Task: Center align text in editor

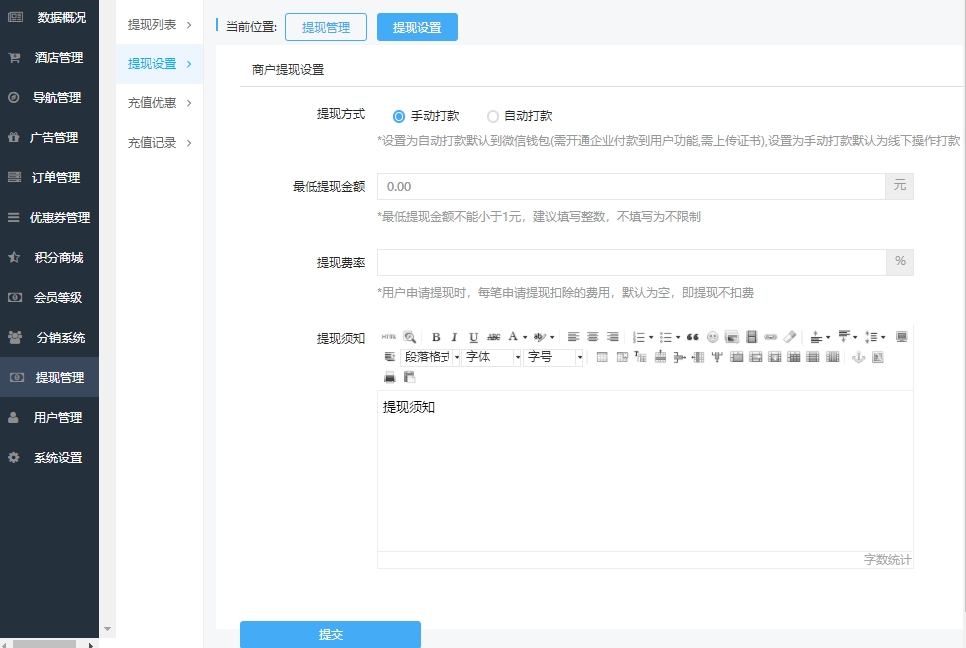Action: (593, 337)
